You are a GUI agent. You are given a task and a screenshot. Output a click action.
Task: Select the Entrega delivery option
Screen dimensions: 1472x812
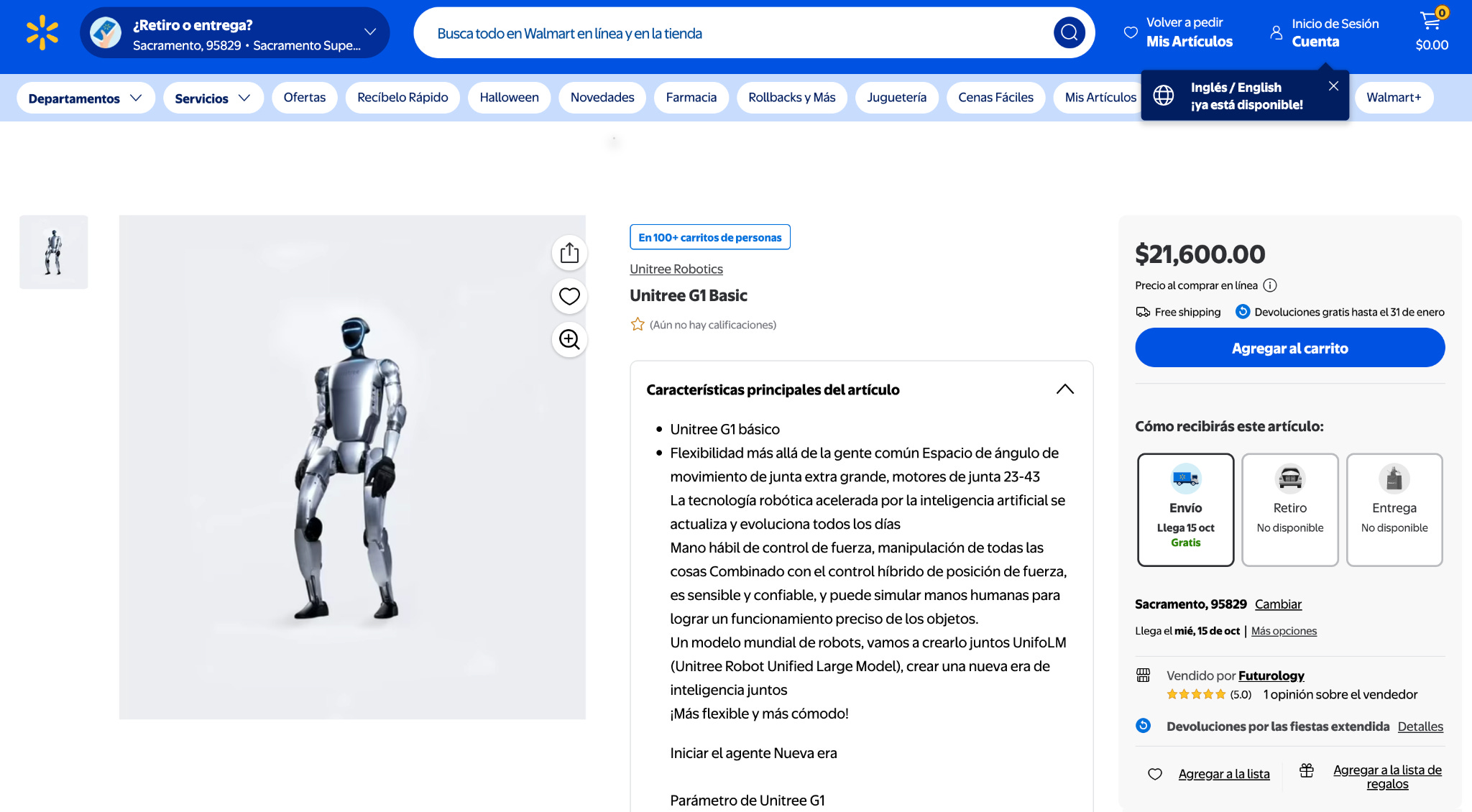pos(1394,509)
